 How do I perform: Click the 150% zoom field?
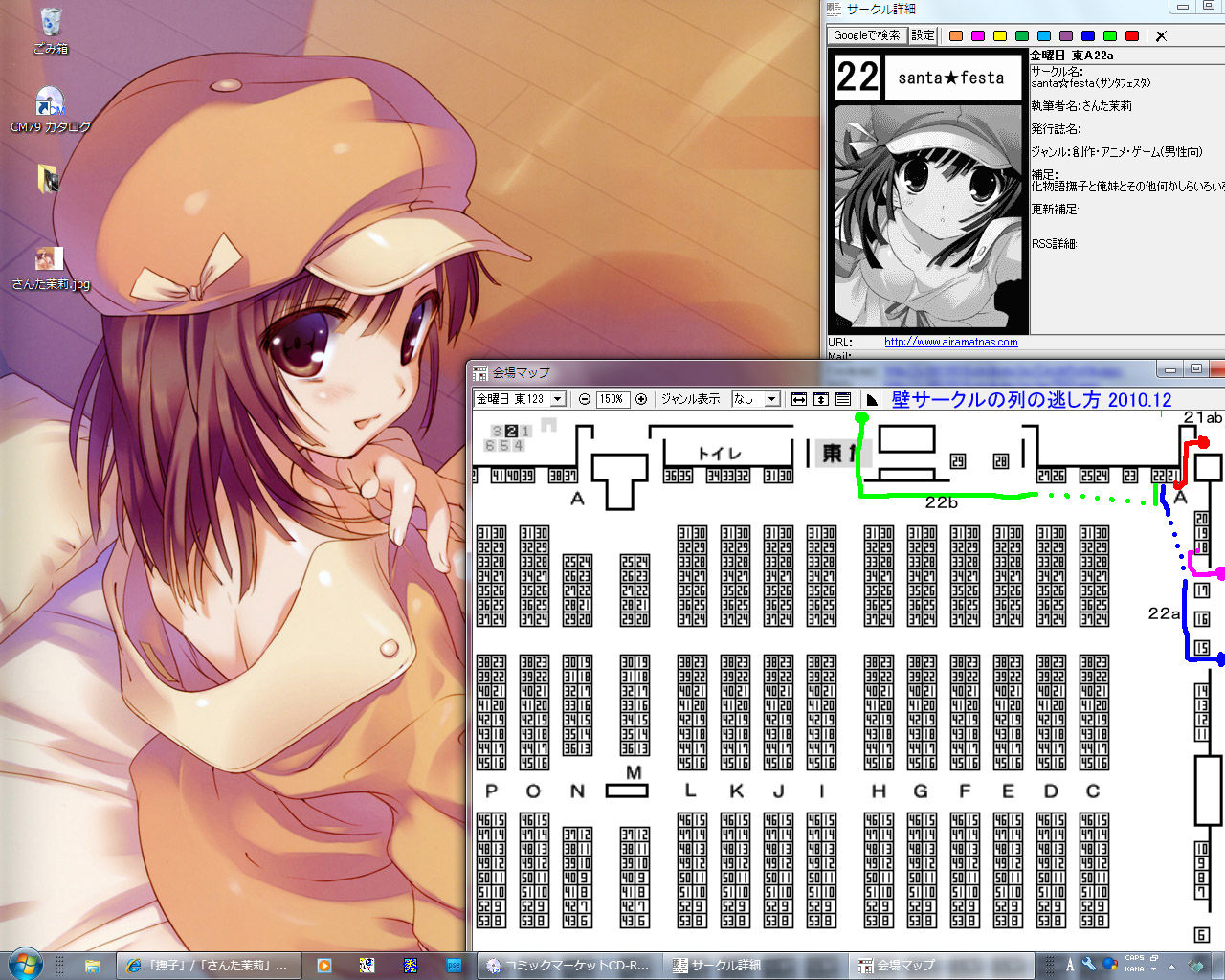pos(612,399)
